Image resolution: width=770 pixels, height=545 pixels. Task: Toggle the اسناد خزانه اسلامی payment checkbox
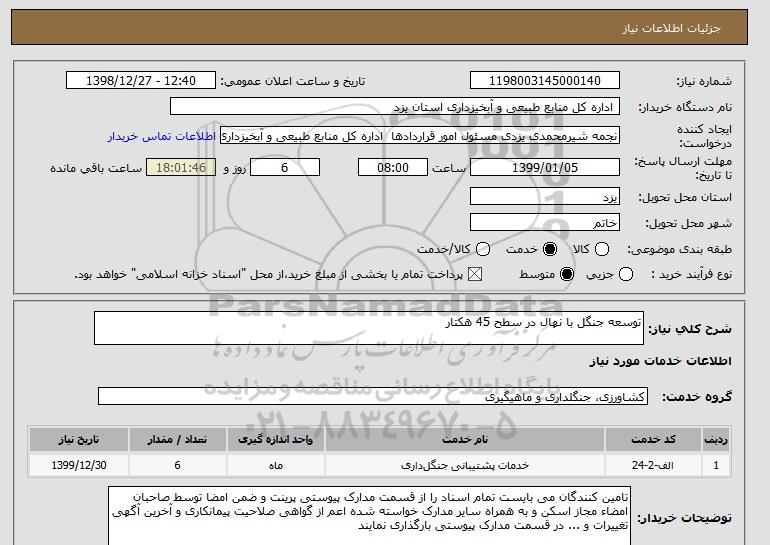pos(474,274)
